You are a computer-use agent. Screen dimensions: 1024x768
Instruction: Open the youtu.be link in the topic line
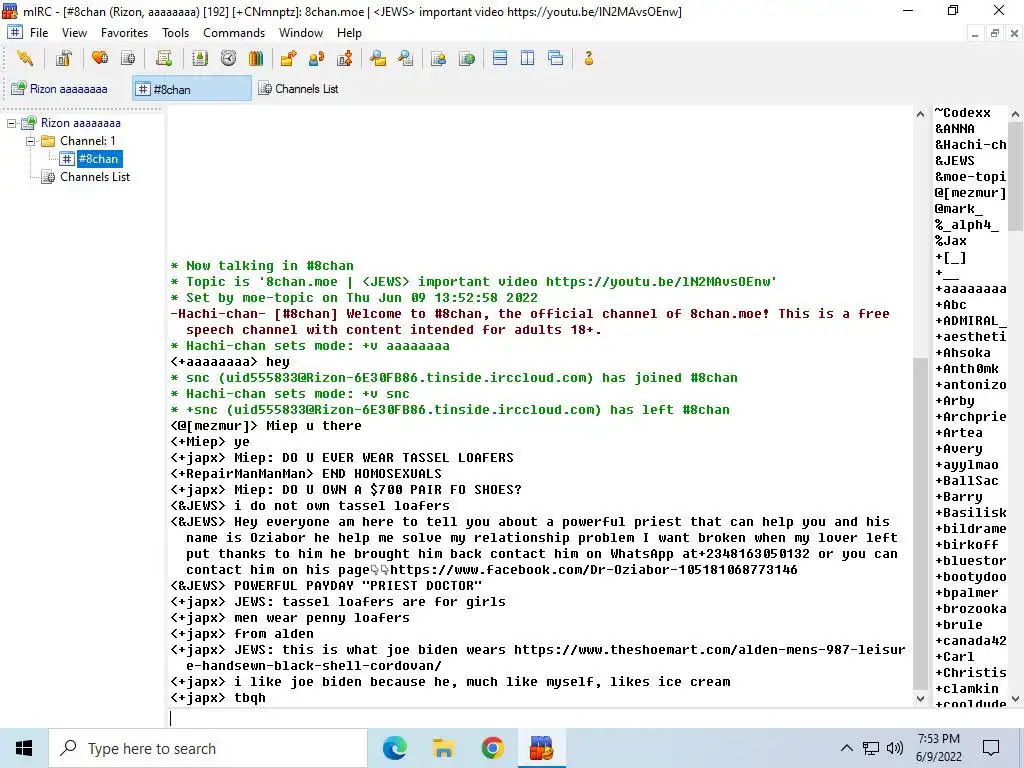pyautogui.click(x=659, y=282)
